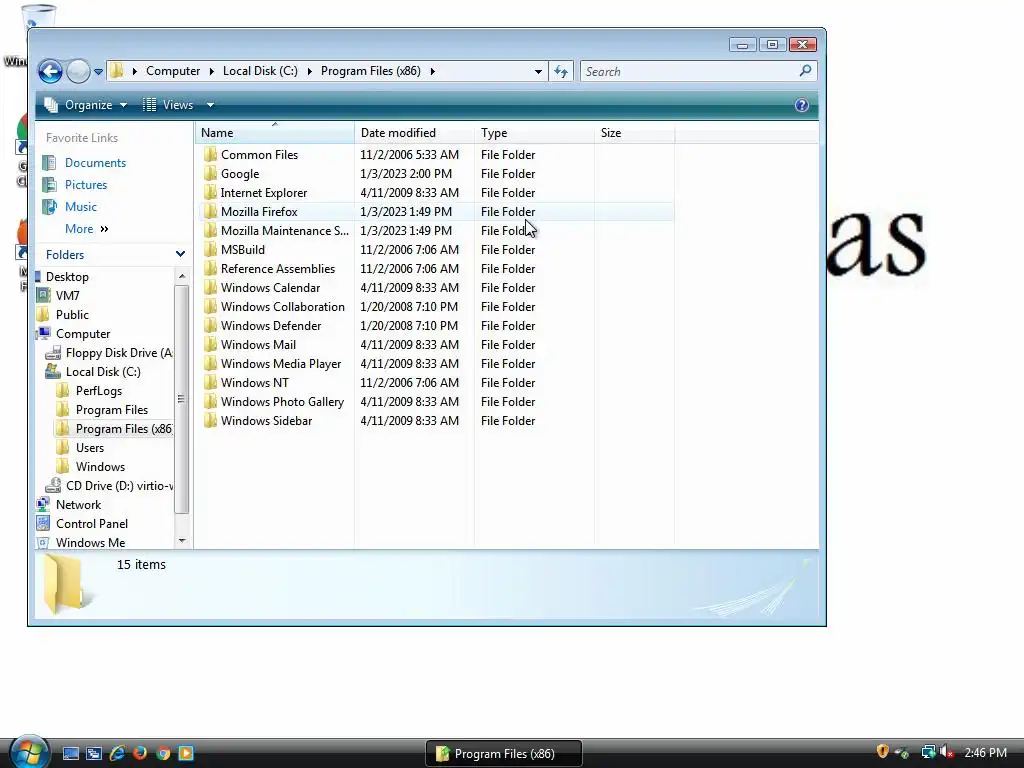Sort by the Name column header
The image size is (1024, 768).
[275, 133]
